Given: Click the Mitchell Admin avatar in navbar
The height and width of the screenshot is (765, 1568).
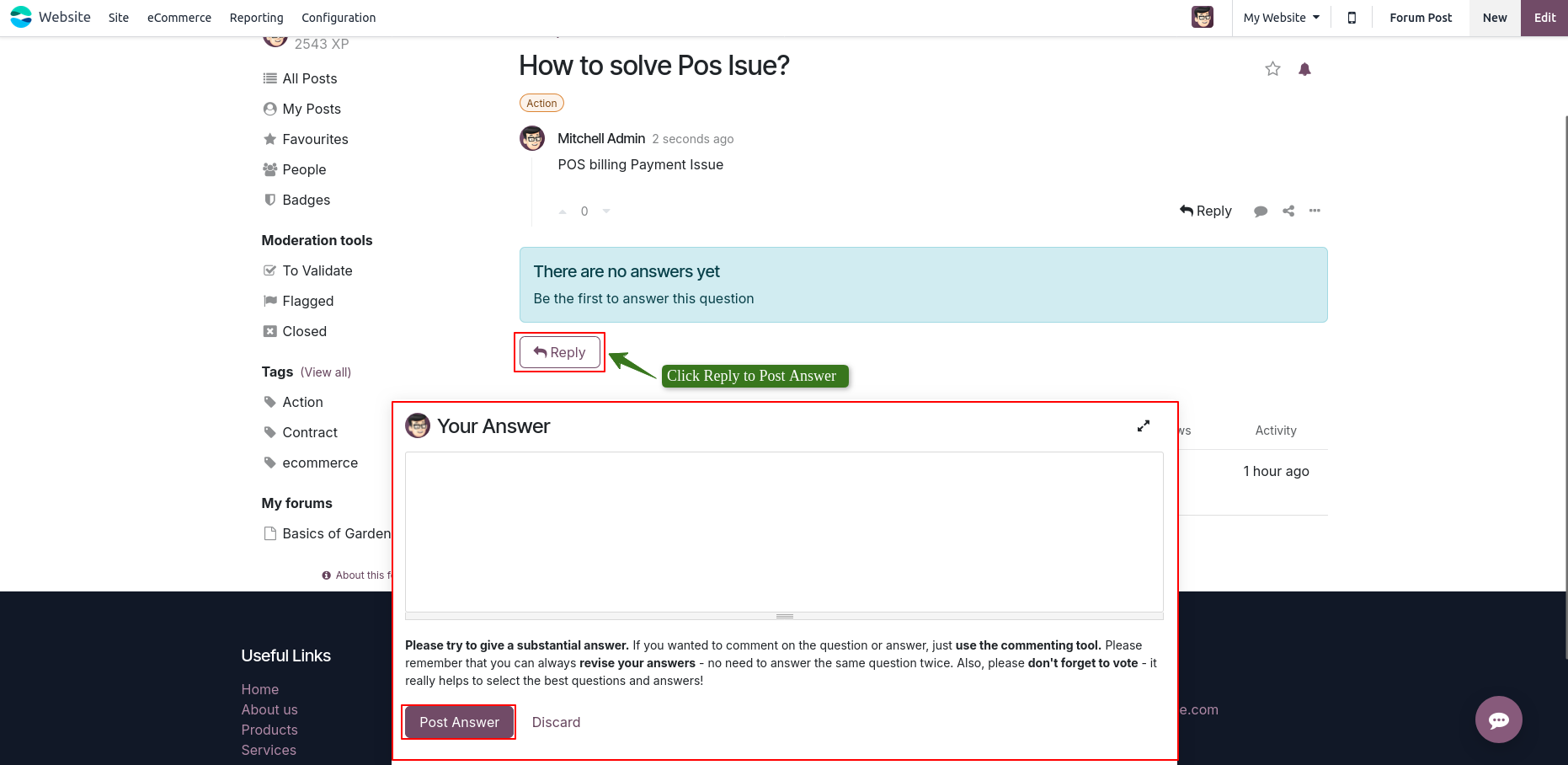Looking at the screenshot, I should pyautogui.click(x=1203, y=17).
